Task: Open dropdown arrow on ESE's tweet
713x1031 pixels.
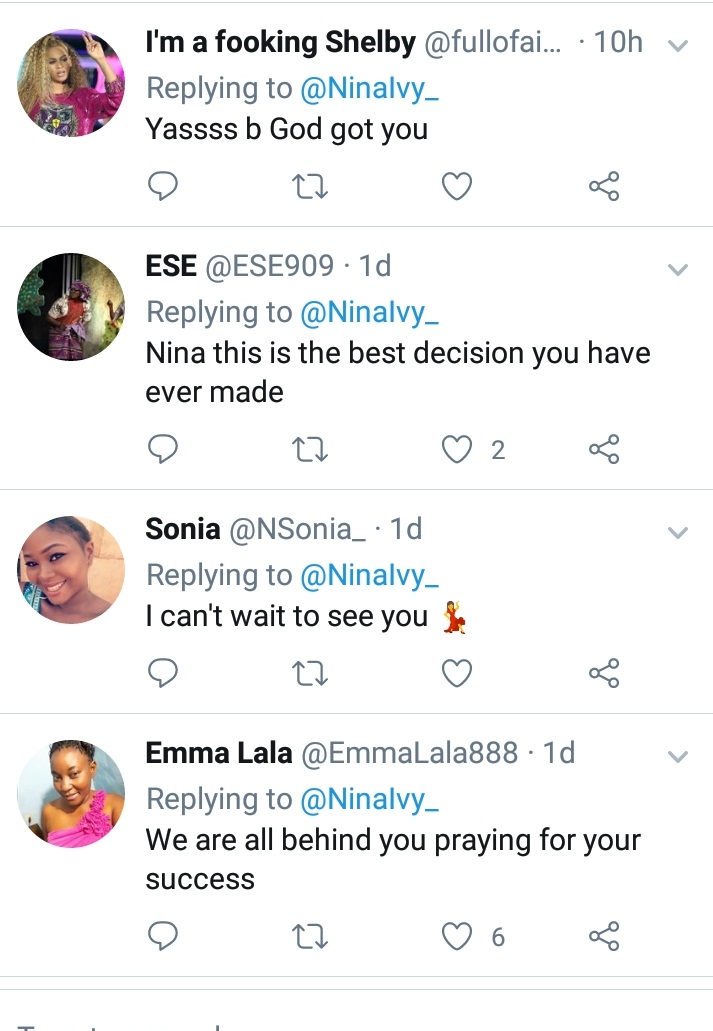Action: [678, 269]
